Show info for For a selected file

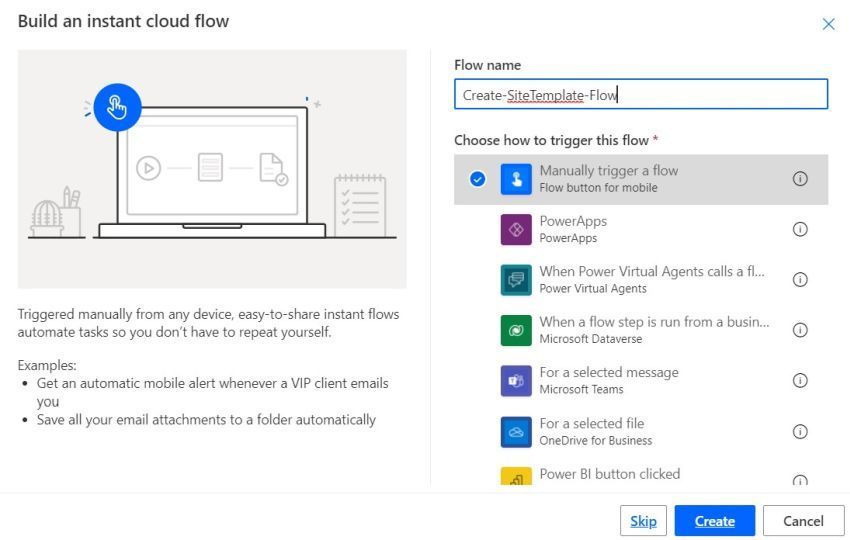(x=800, y=432)
